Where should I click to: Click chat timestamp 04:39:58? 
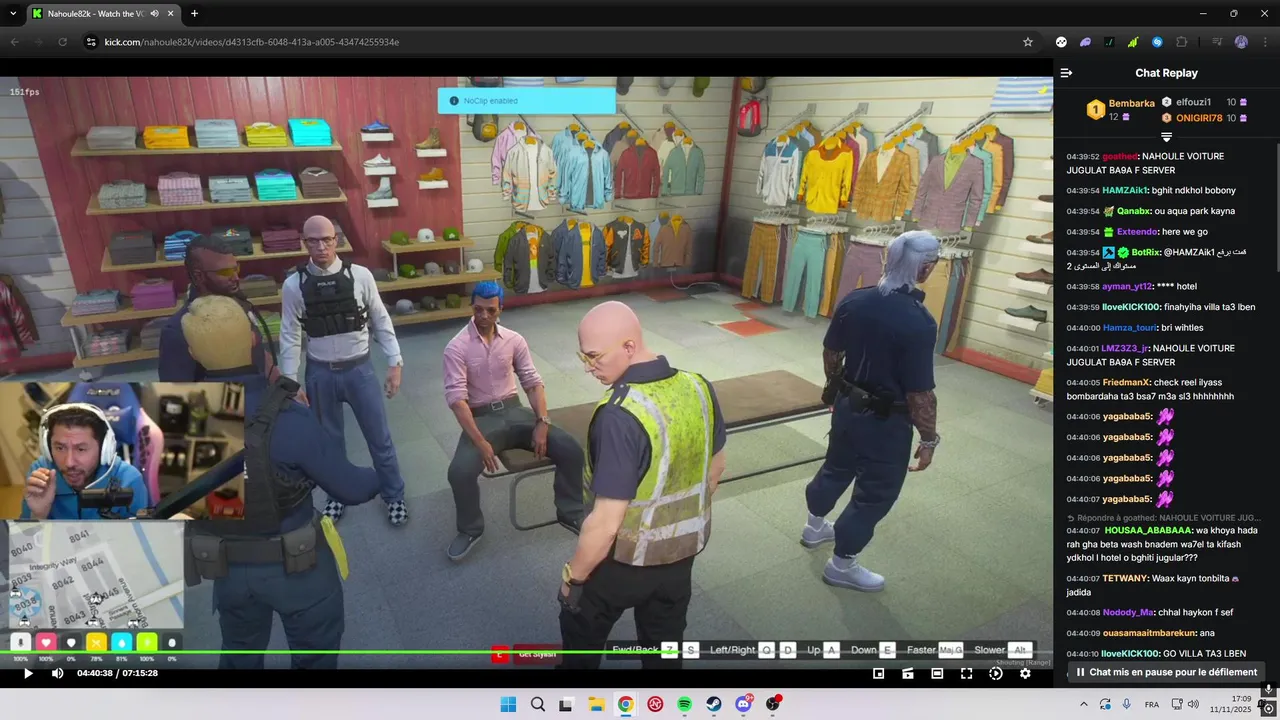tap(1083, 287)
